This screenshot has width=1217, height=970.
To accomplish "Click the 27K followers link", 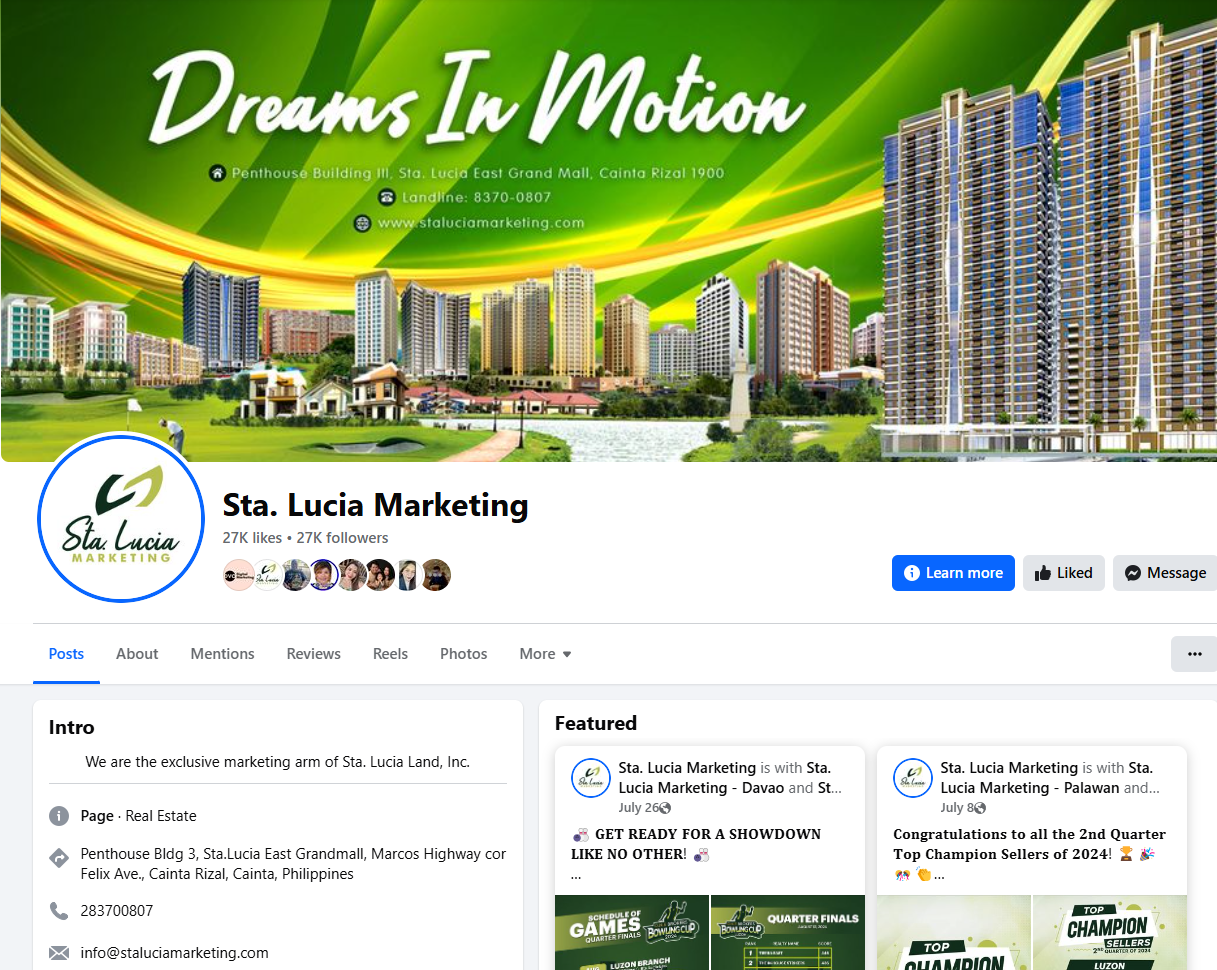I will coord(342,538).
